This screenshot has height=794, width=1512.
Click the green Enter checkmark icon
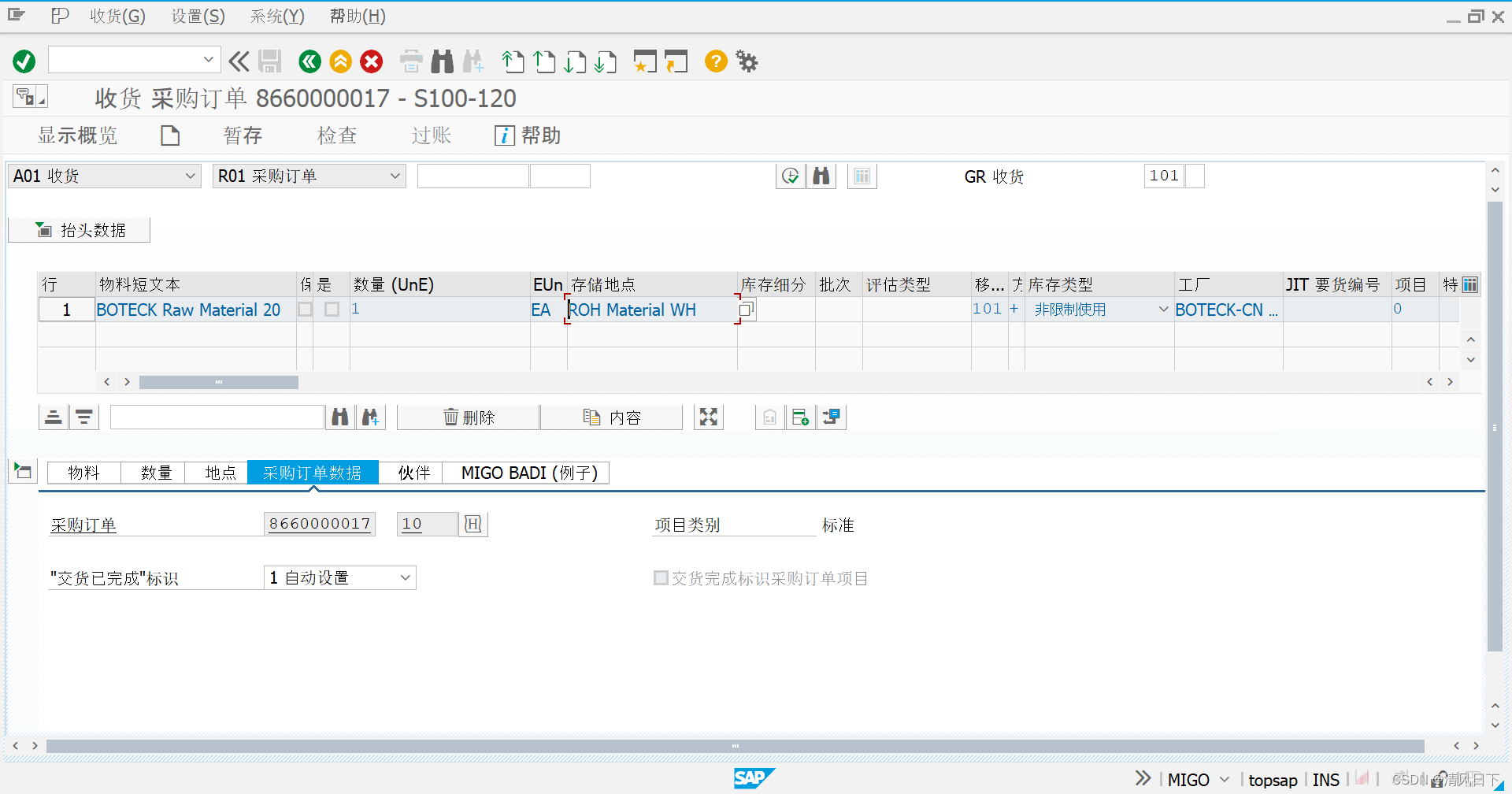point(24,61)
